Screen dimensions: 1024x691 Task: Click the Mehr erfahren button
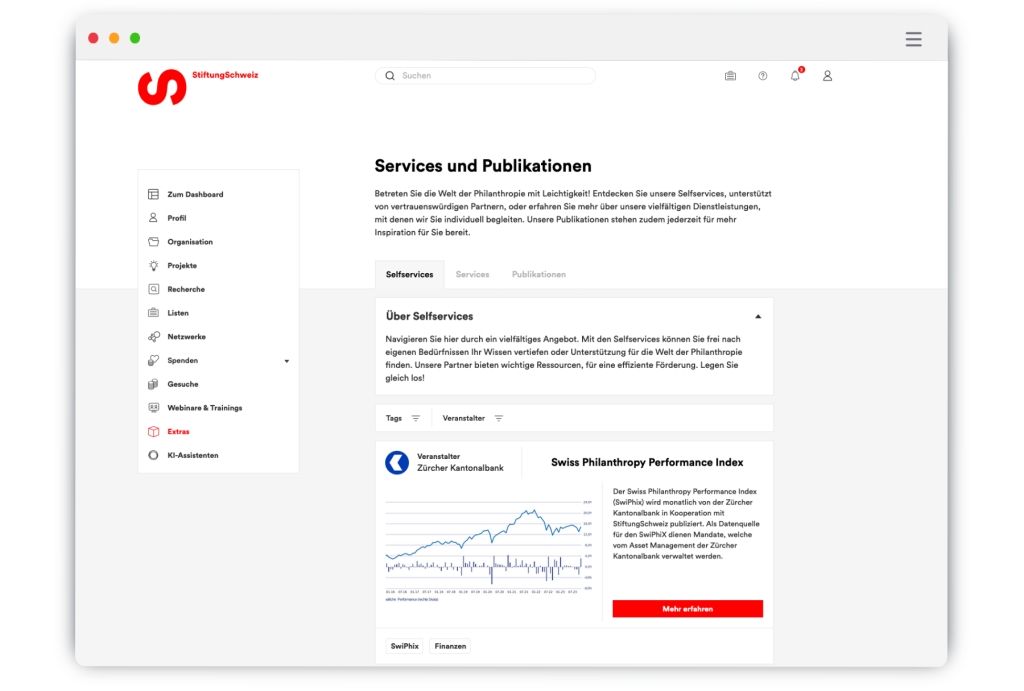point(687,608)
